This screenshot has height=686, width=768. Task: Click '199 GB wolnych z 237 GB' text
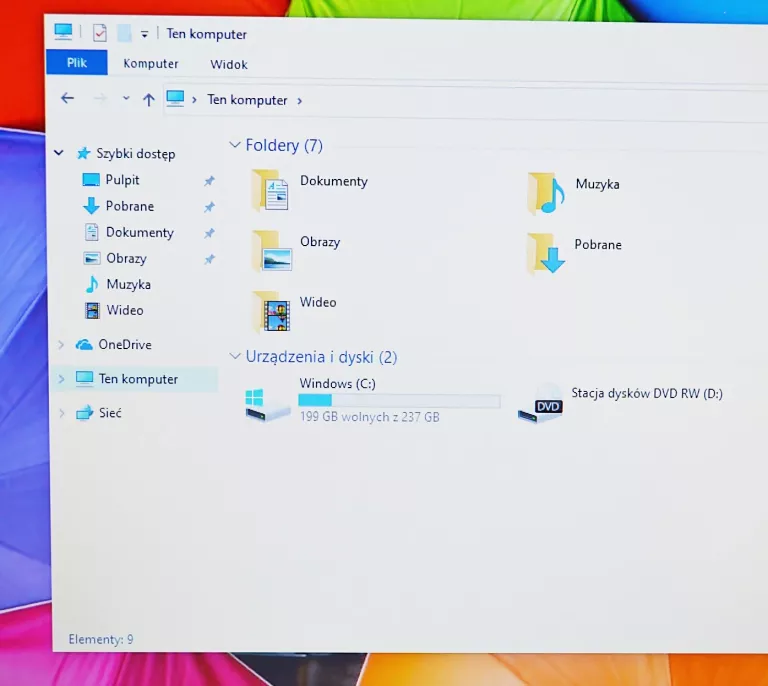370,417
